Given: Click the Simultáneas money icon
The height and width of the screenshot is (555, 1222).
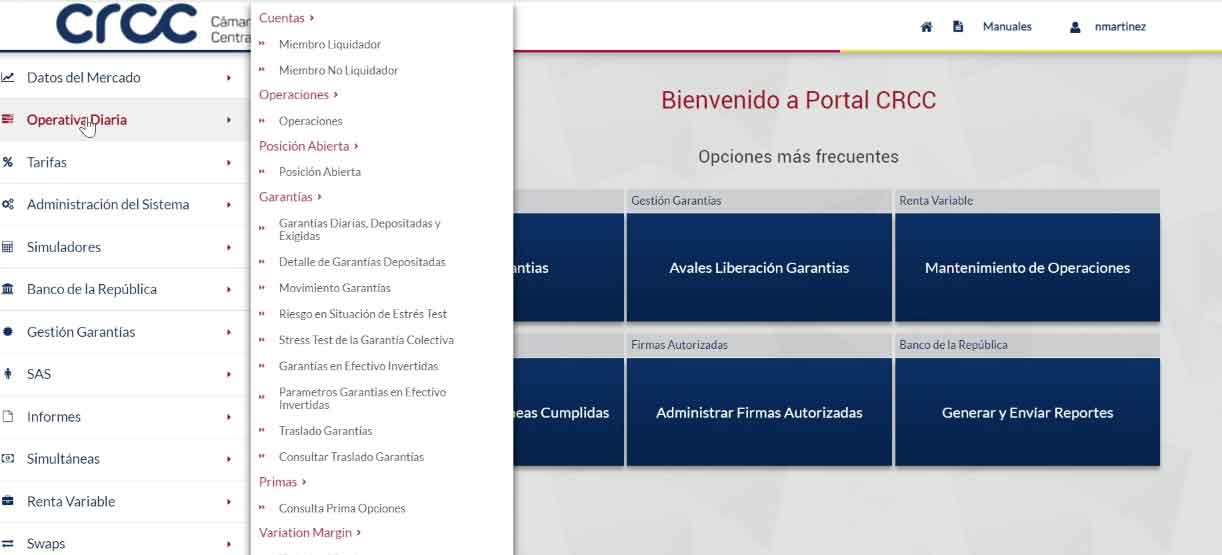Looking at the screenshot, I should click(x=7, y=459).
